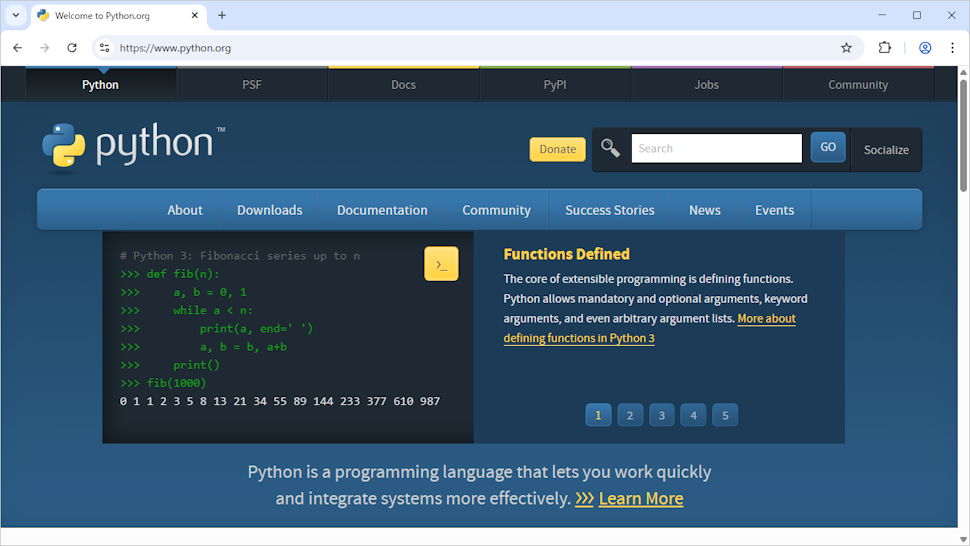Focus the Search input field
This screenshot has height=546, width=970.
coord(716,148)
